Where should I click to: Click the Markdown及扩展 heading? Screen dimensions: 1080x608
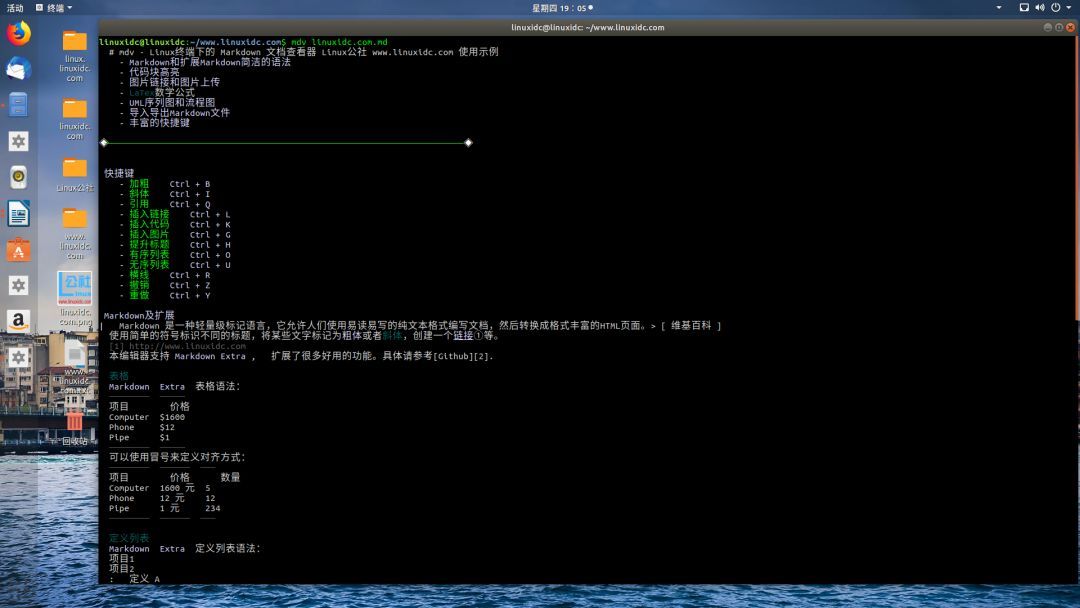[x=139, y=315]
